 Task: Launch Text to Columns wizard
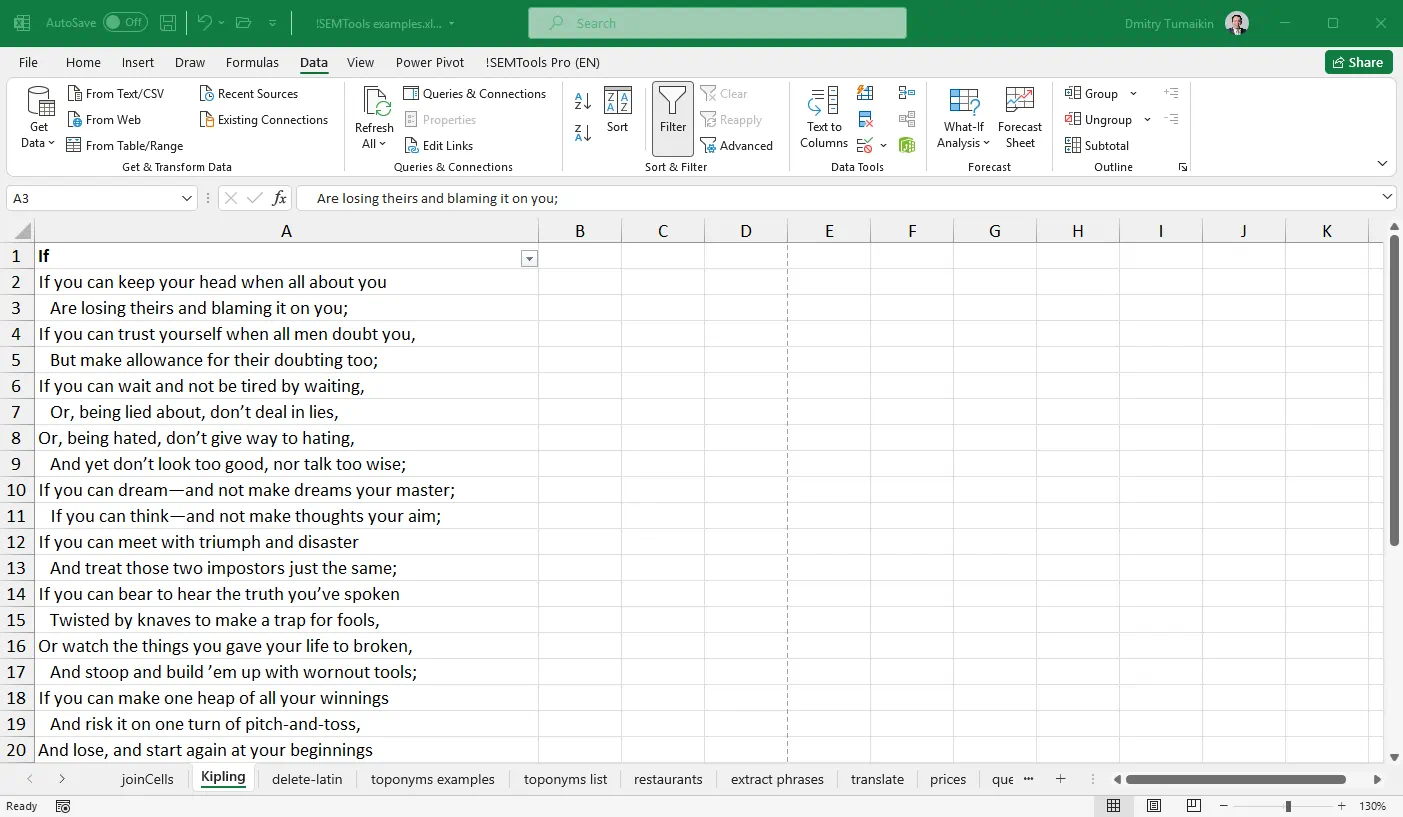(x=823, y=118)
